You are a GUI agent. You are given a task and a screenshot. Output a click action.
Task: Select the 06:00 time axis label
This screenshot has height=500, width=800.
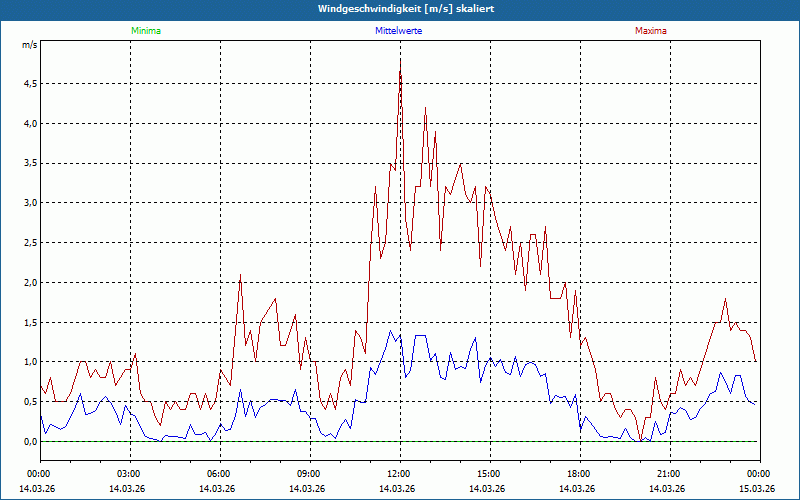pos(219,474)
